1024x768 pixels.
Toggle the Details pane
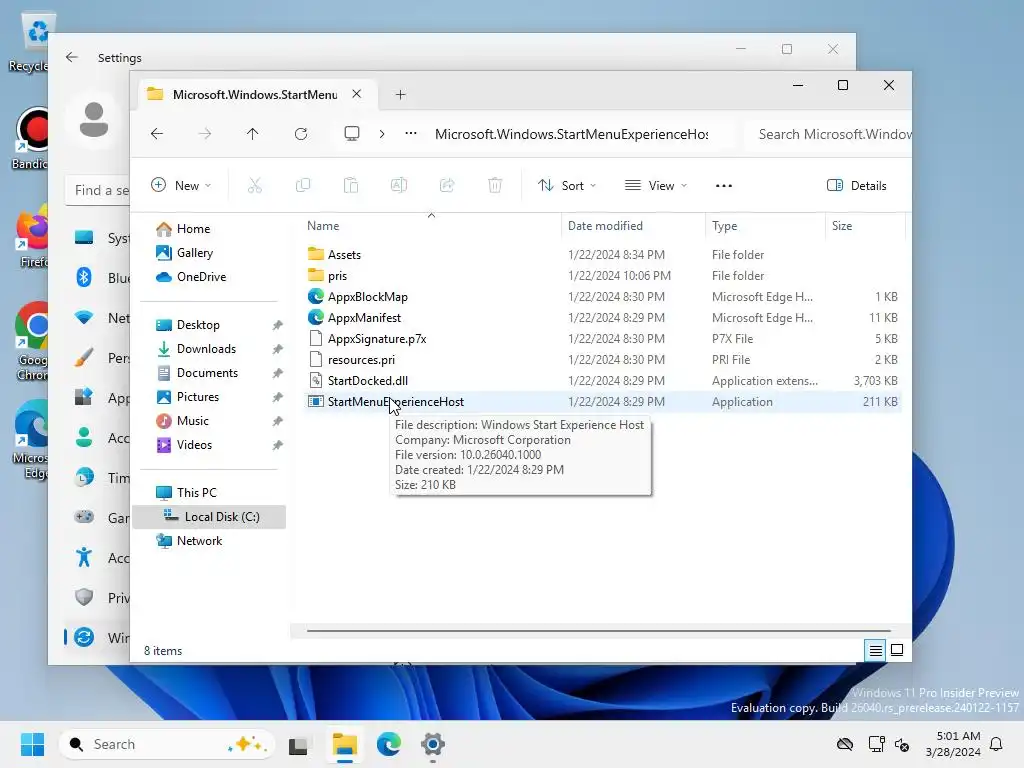point(857,185)
